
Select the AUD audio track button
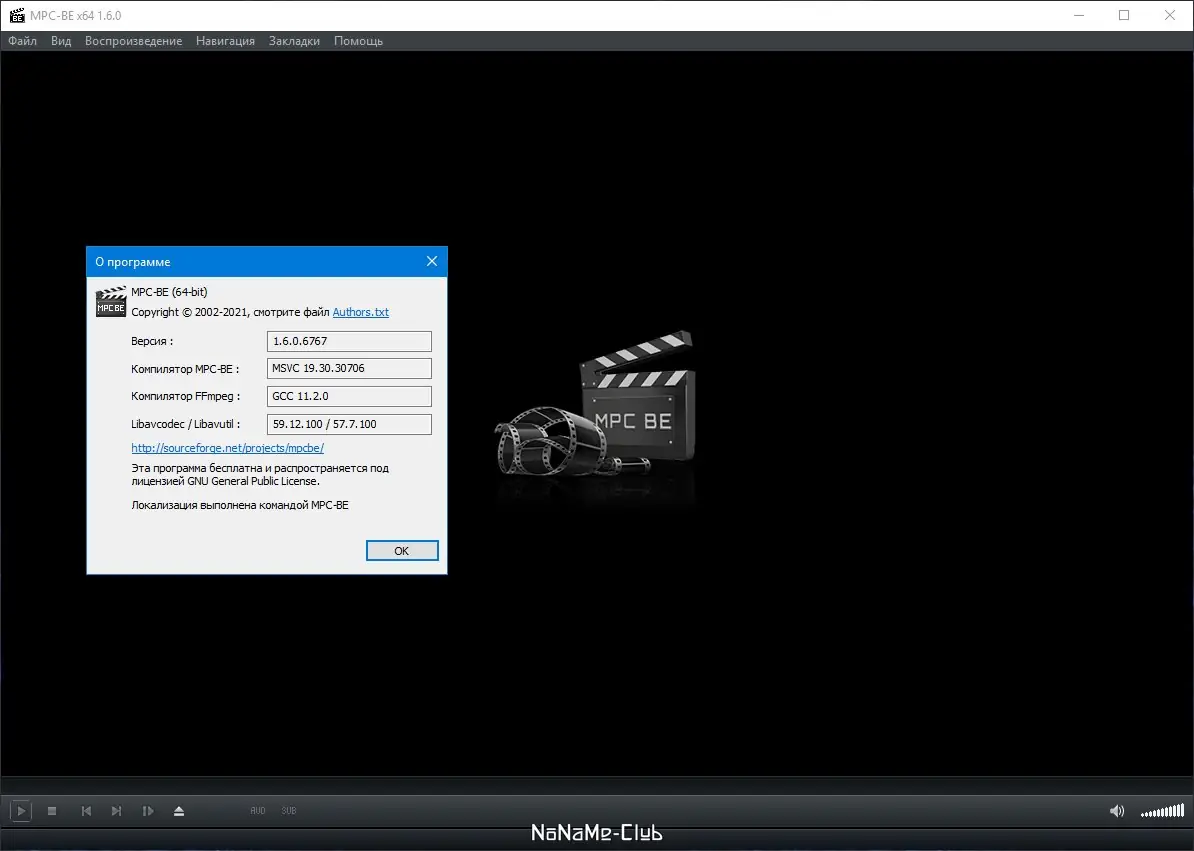[258, 811]
